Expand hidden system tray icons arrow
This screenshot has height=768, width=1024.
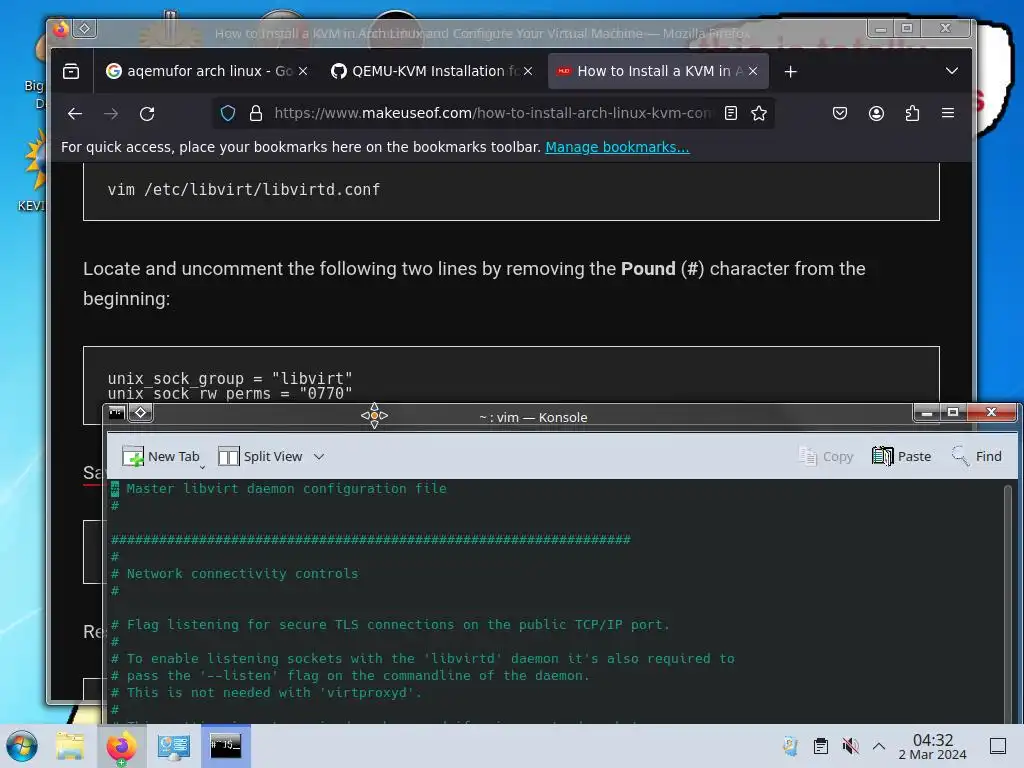coord(879,746)
